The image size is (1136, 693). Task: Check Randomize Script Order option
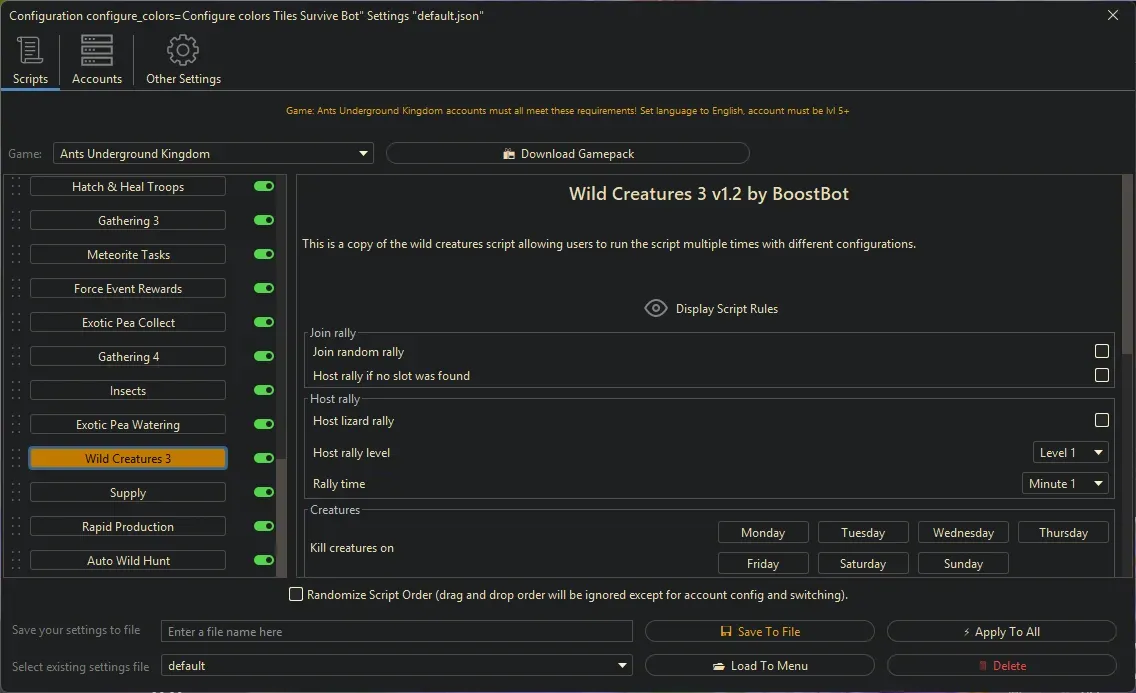tap(296, 595)
